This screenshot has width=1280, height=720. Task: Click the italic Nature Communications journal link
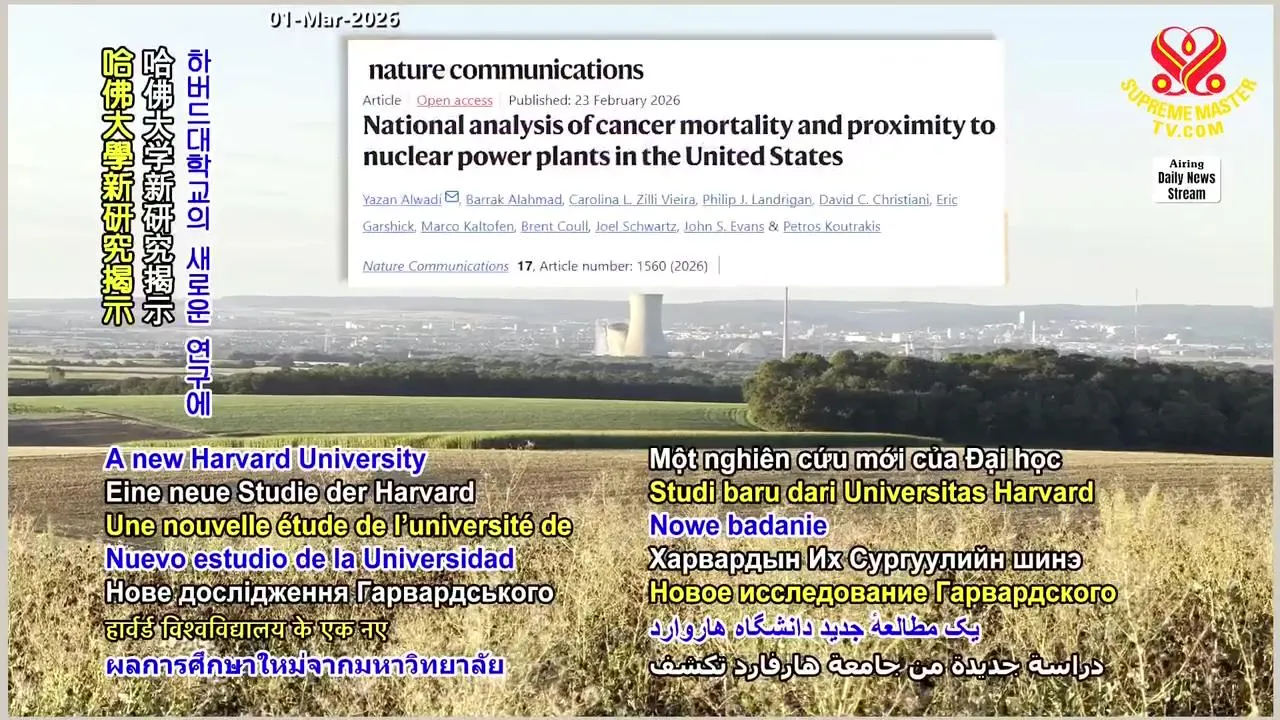pos(435,266)
